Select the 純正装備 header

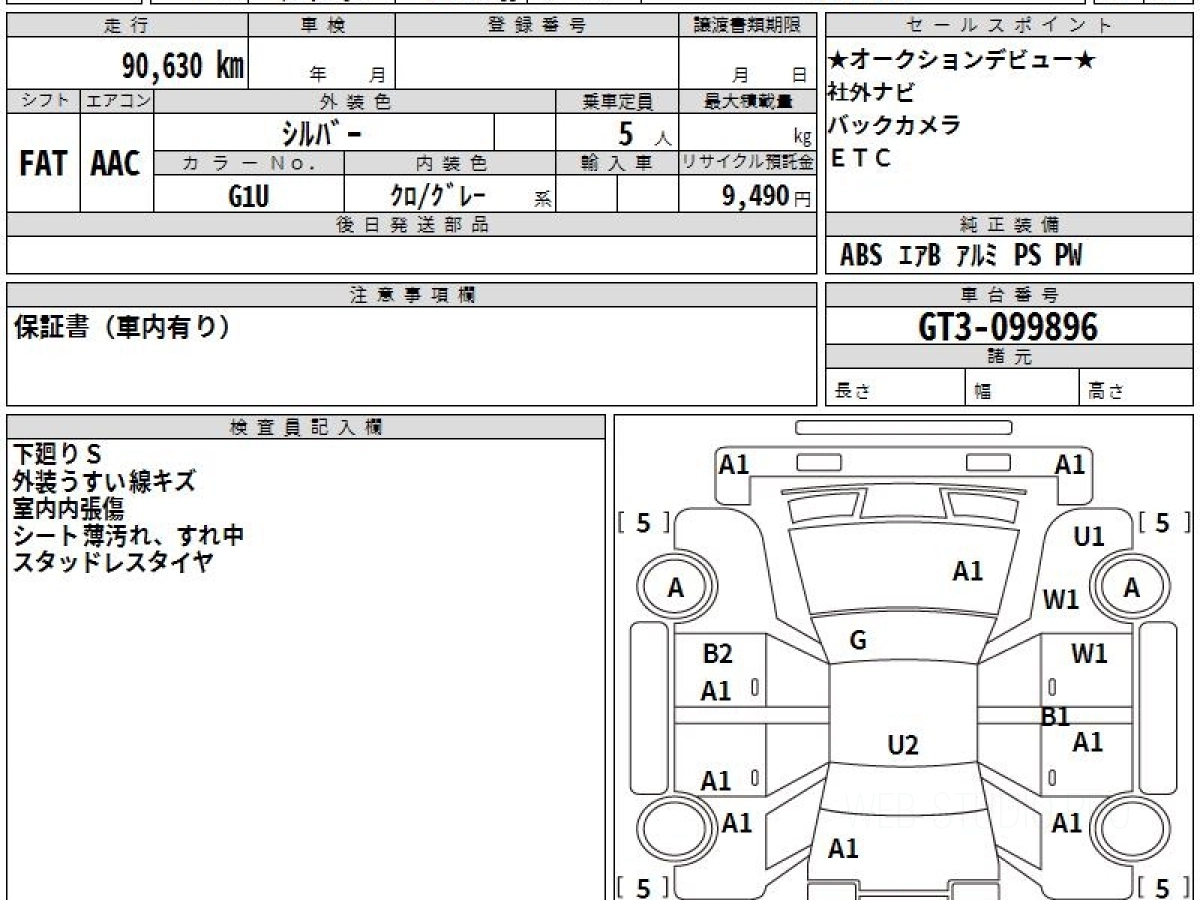(1009, 224)
